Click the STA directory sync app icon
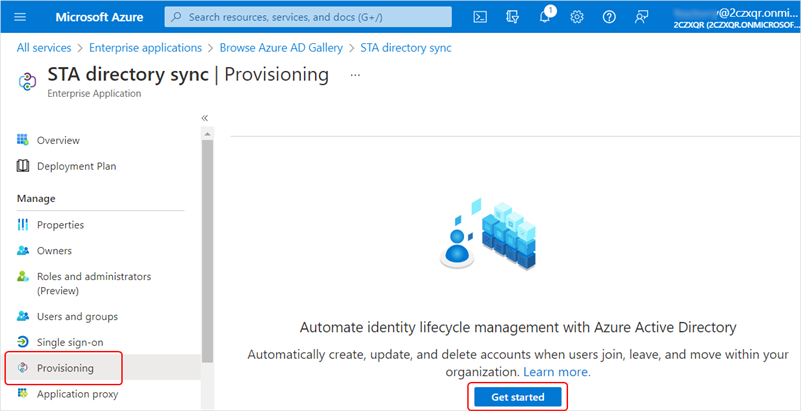The width and height of the screenshot is (801, 411). click(27, 81)
